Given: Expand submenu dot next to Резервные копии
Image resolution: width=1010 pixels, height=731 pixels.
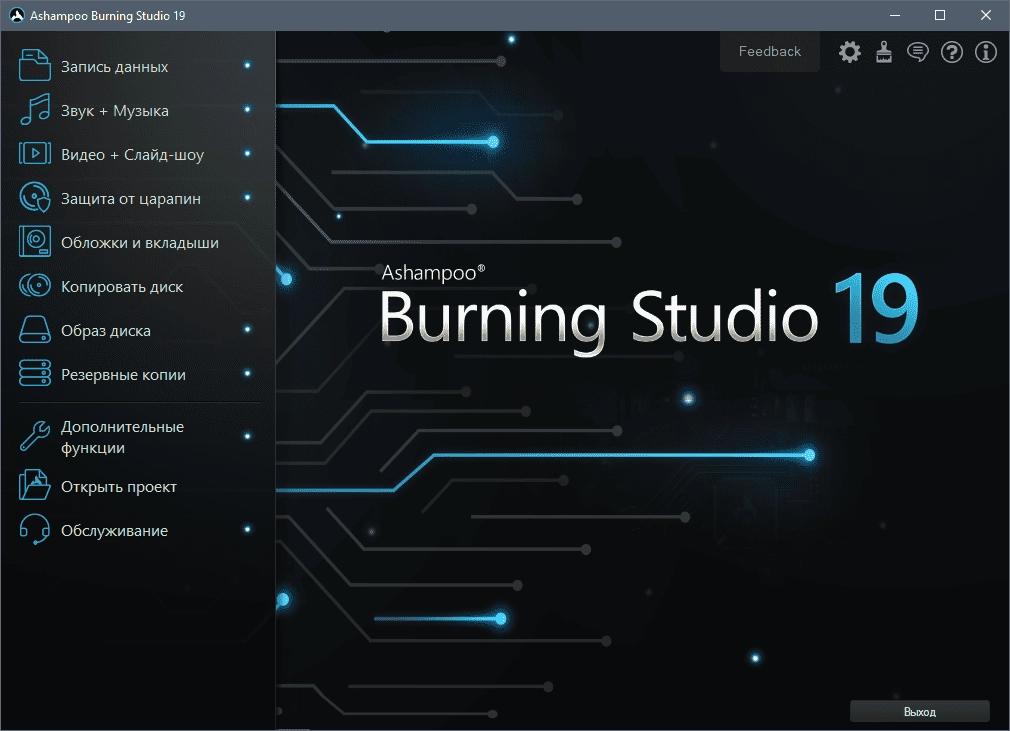Looking at the screenshot, I should (247, 373).
